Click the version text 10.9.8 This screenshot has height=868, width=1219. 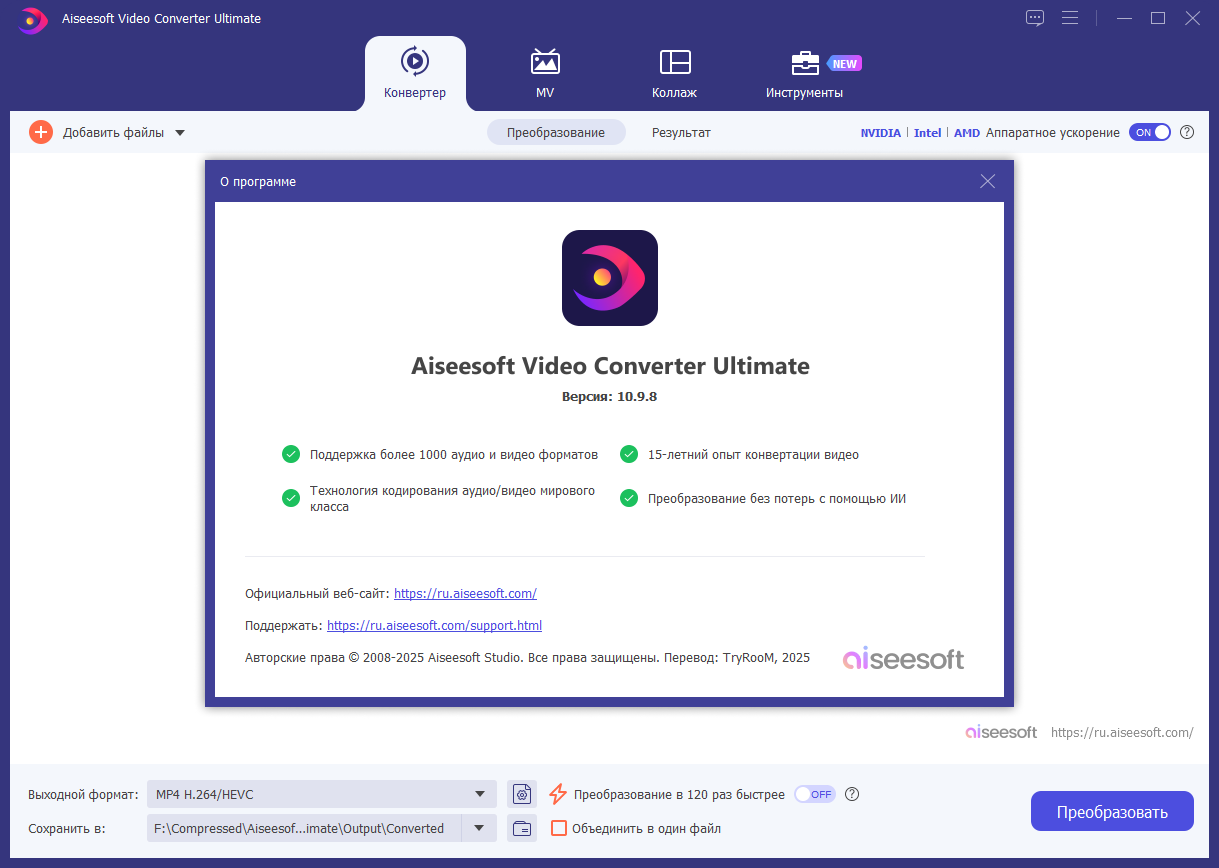[x=609, y=396]
